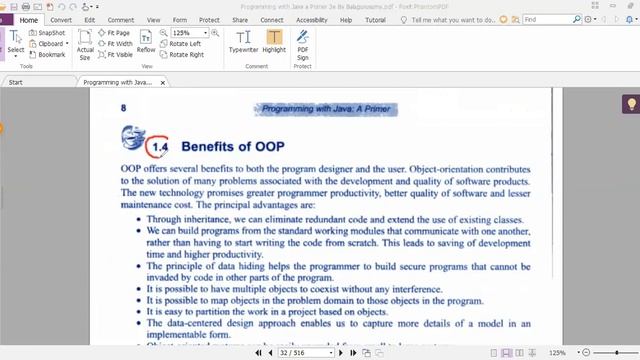Open the Comment ribbon tab

(x=120, y=20)
